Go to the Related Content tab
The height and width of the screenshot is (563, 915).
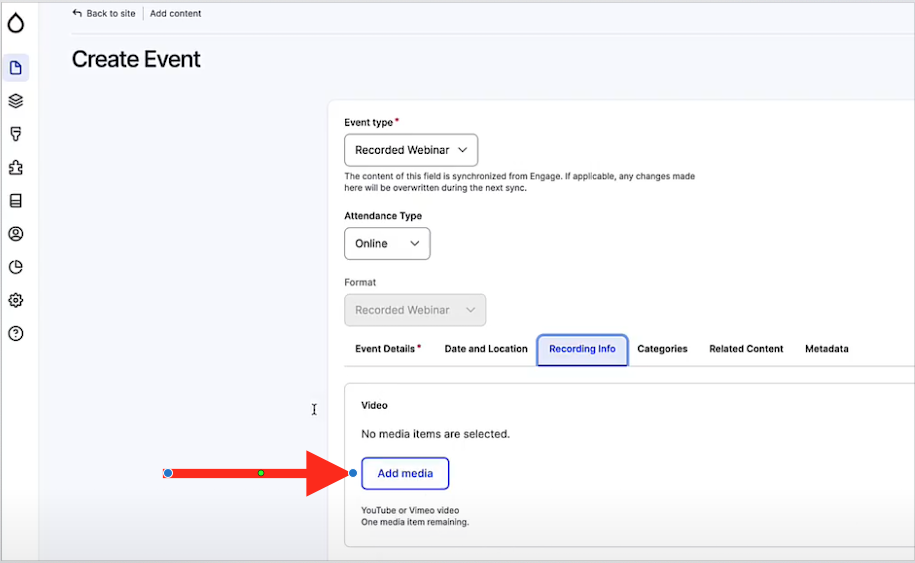pos(746,349)
